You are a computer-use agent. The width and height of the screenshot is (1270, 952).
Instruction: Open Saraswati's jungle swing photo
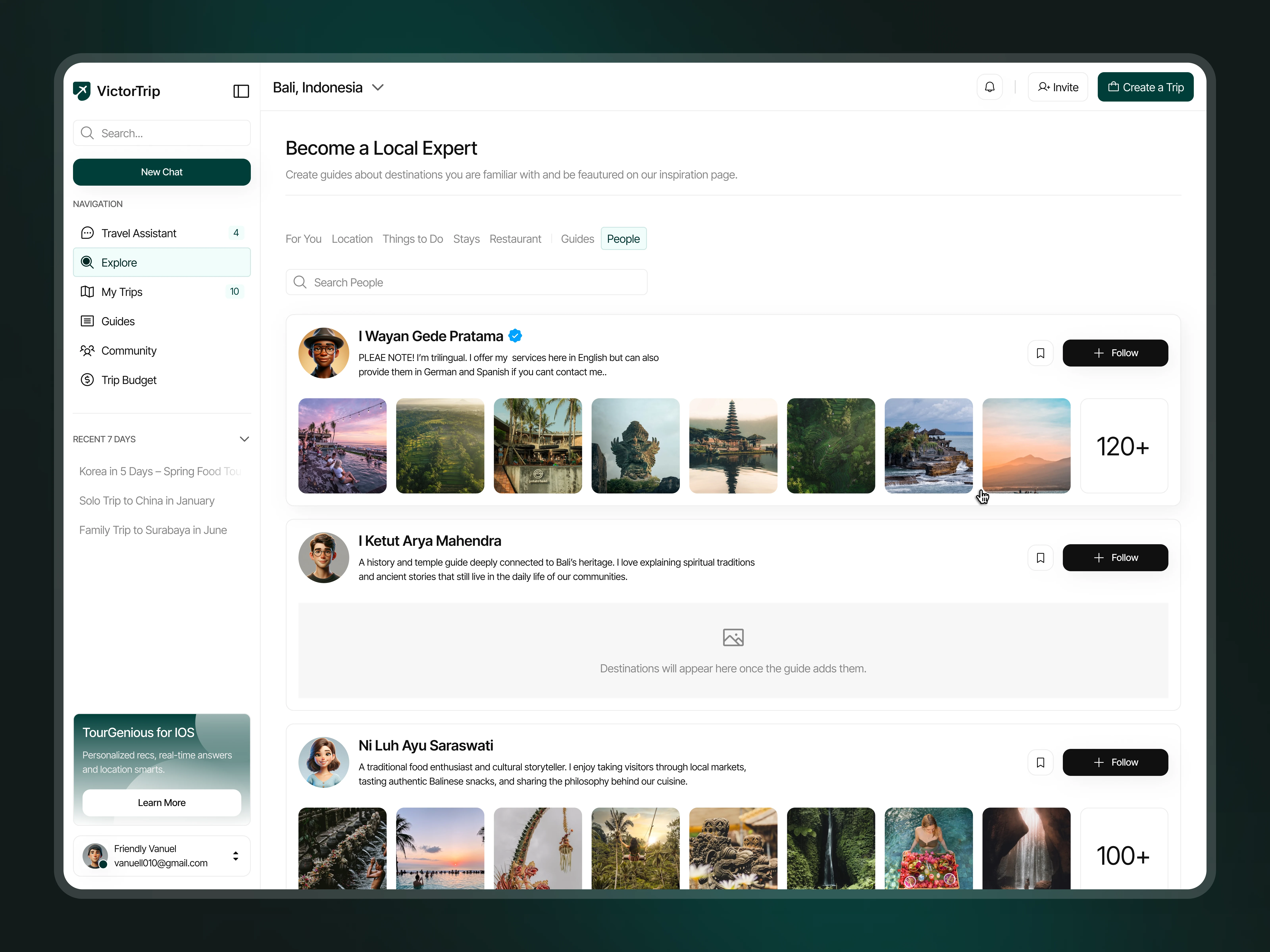636,849
